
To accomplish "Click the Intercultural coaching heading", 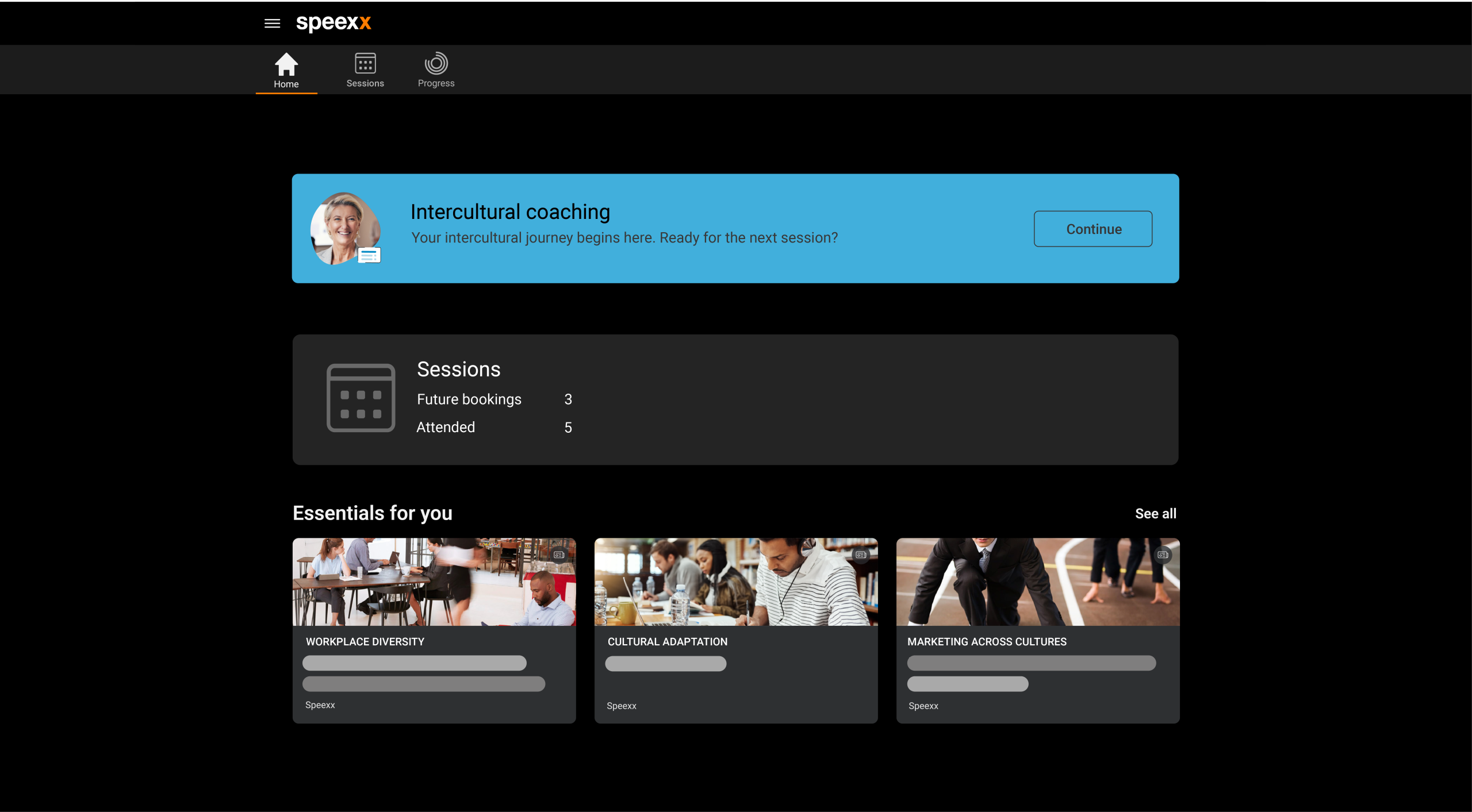I will click(x=510, y=212).
